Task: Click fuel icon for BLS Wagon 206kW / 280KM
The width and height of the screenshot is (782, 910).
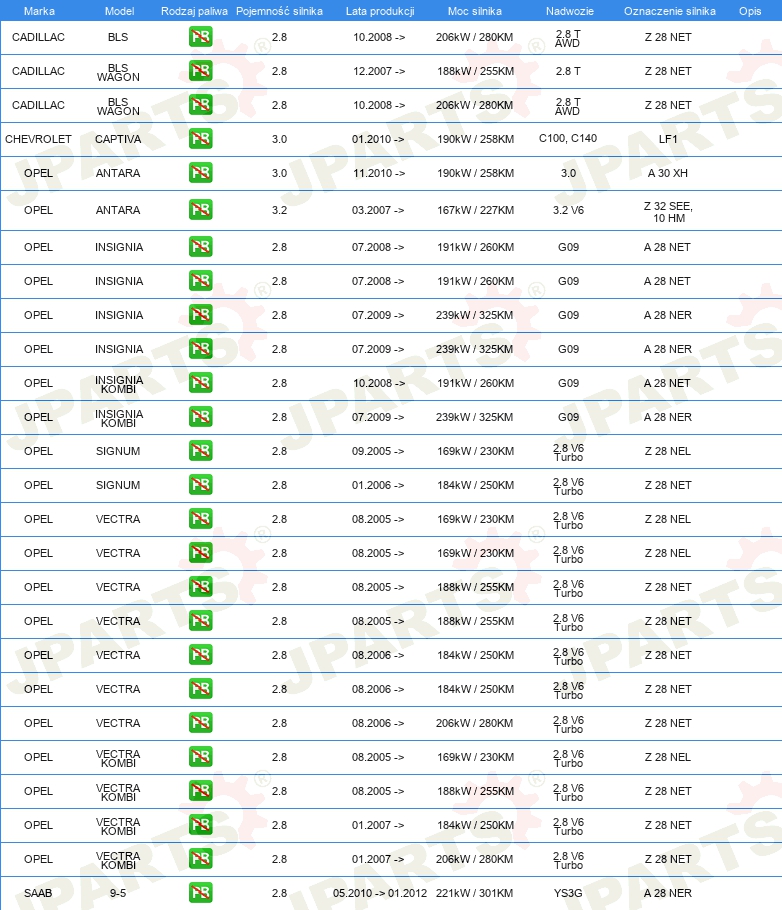Action: (200, 105)
